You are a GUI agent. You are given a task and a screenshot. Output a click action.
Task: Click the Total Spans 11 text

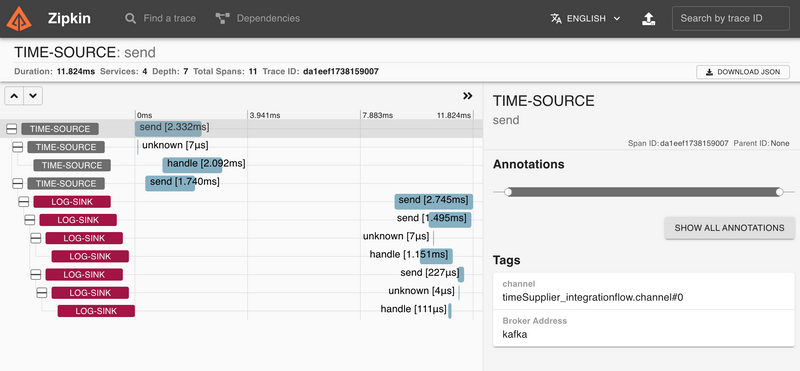pos(225,71)
